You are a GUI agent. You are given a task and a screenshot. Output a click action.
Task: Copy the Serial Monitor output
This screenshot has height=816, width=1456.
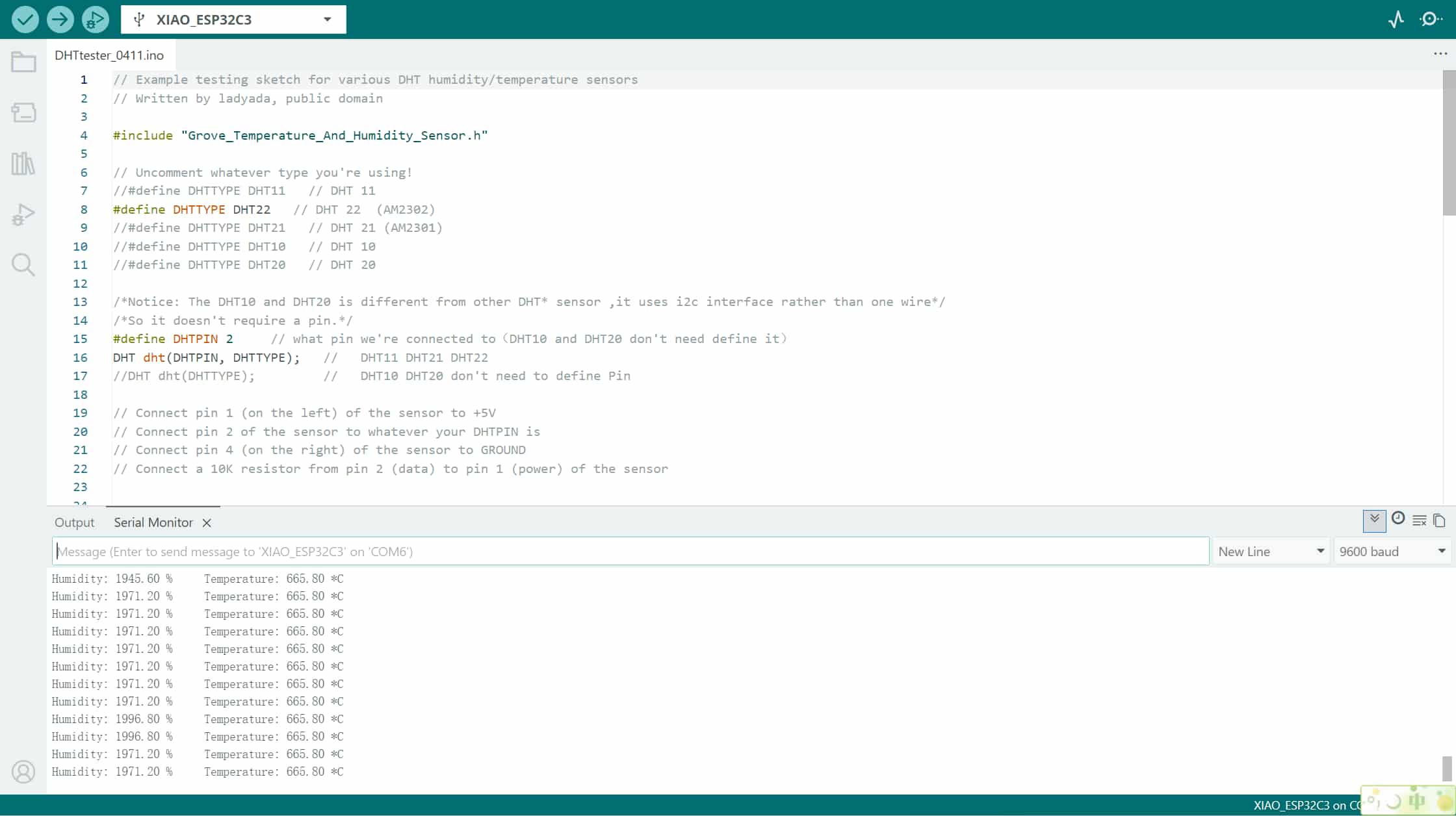(1439, 520)
